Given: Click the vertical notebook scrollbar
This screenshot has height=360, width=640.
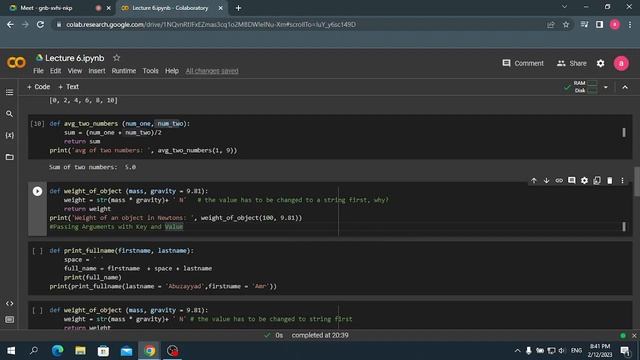Looking at the screenshot, I should [637, 182].
